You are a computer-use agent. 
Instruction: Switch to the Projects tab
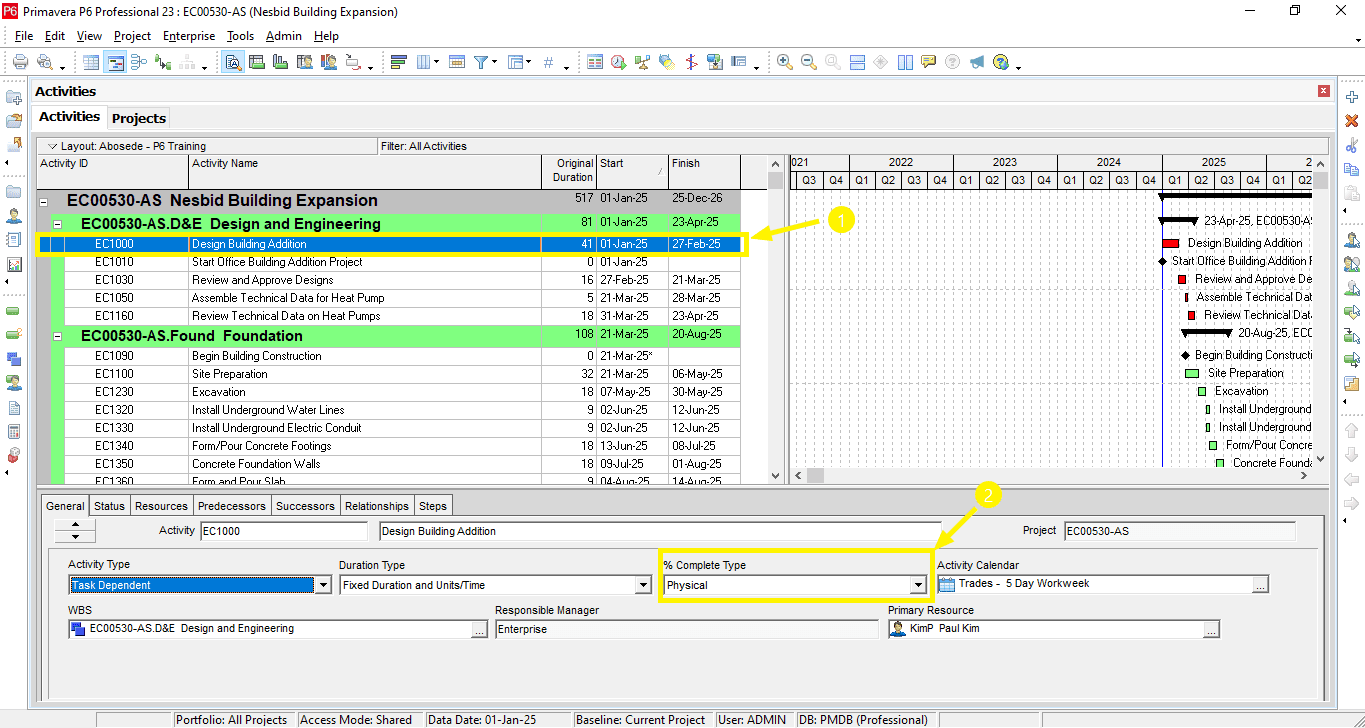[x=139, y=118]
